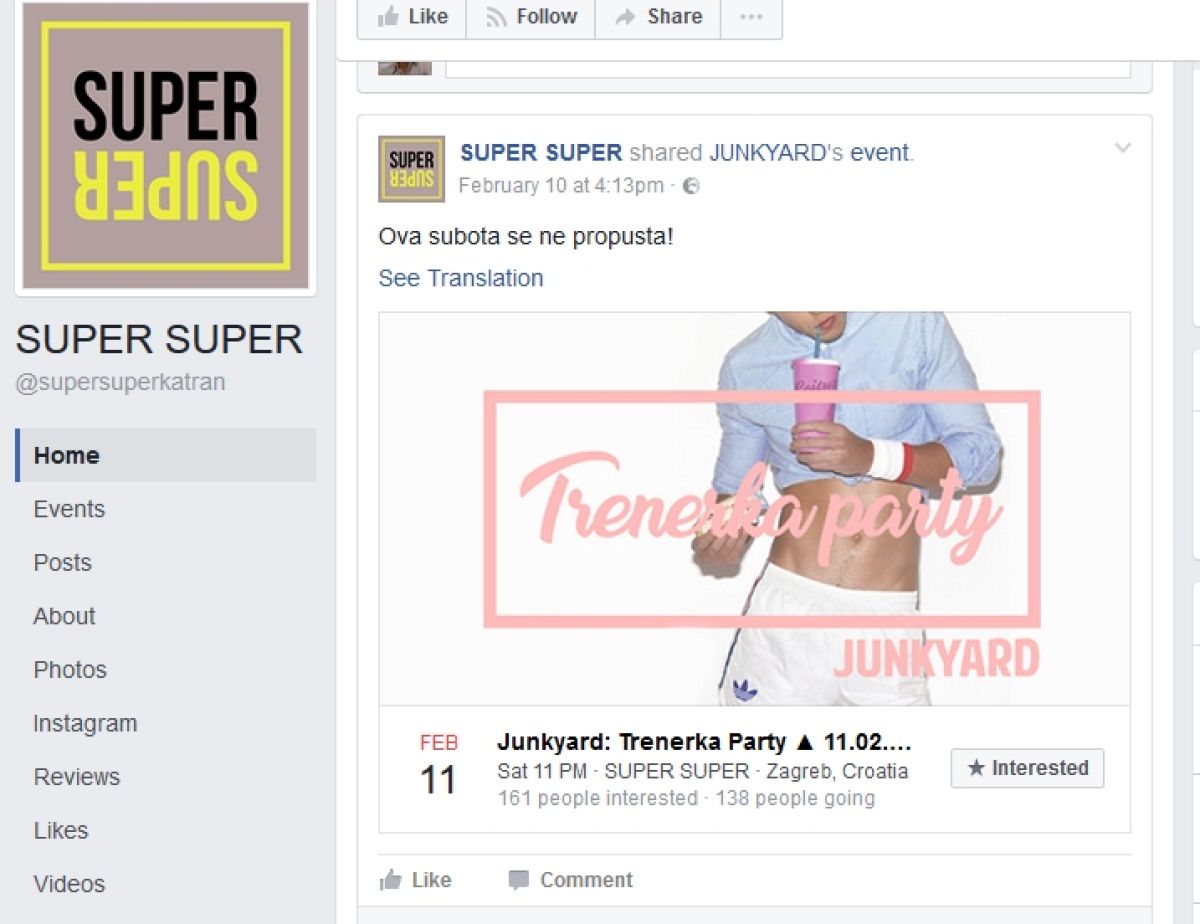
Task: Open the three-dots more options menu
Action: pos(751,17)
